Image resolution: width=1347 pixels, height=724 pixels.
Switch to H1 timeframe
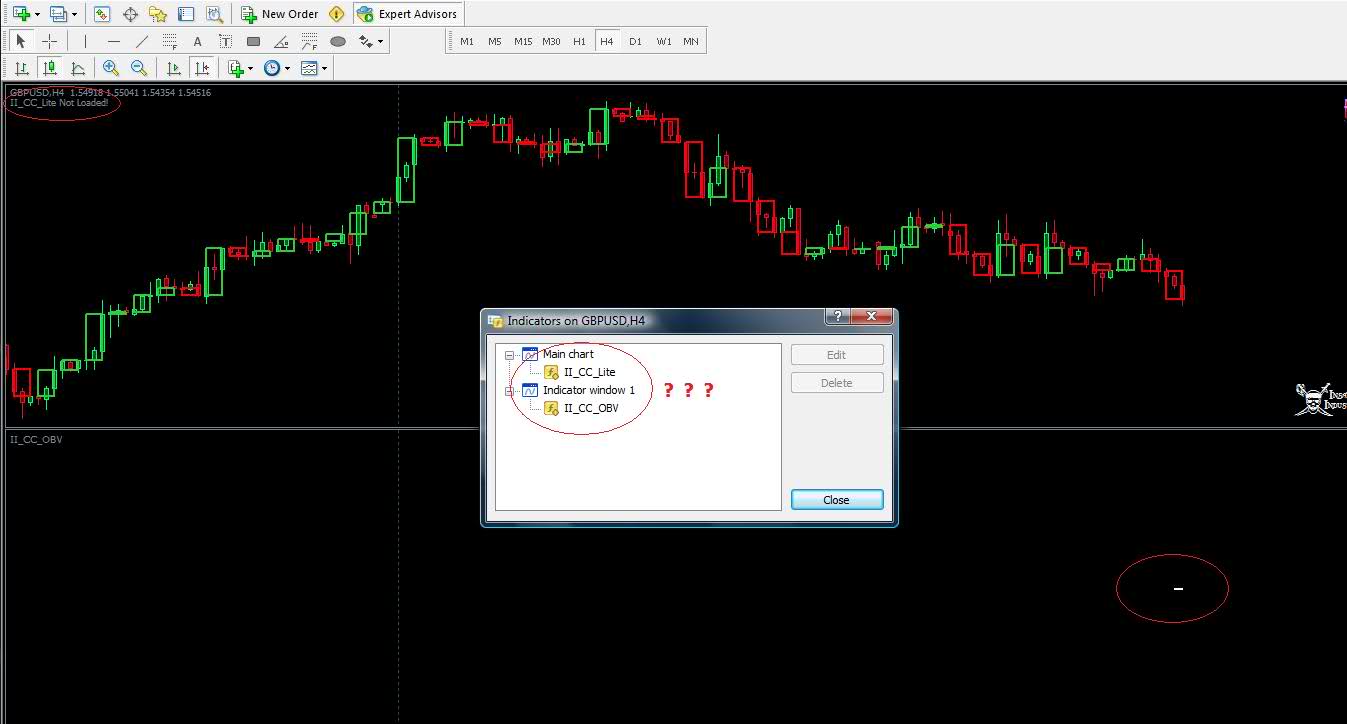point(579,41)
